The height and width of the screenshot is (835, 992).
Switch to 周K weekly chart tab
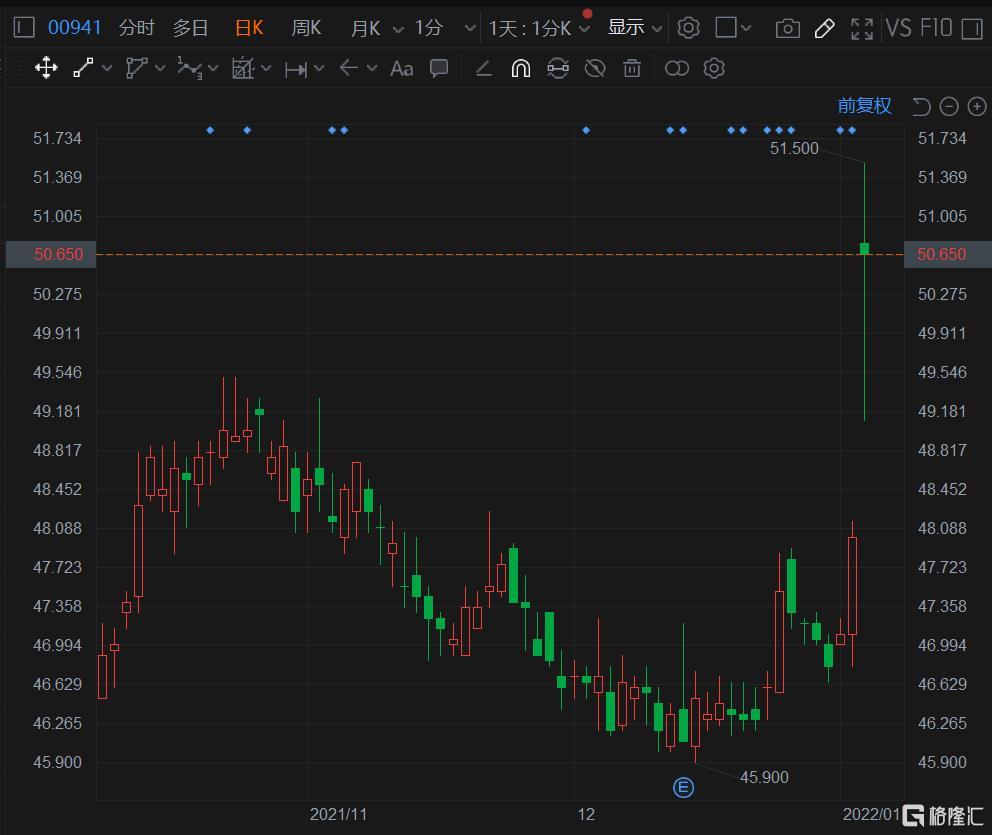click(x=306, y=28)
